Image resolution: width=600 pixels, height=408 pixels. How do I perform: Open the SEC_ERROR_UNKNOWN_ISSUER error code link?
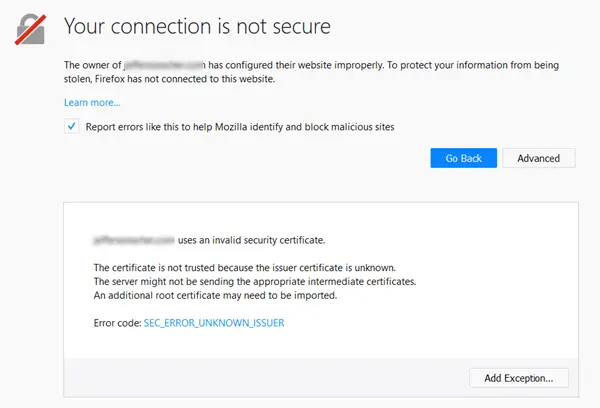214,323
